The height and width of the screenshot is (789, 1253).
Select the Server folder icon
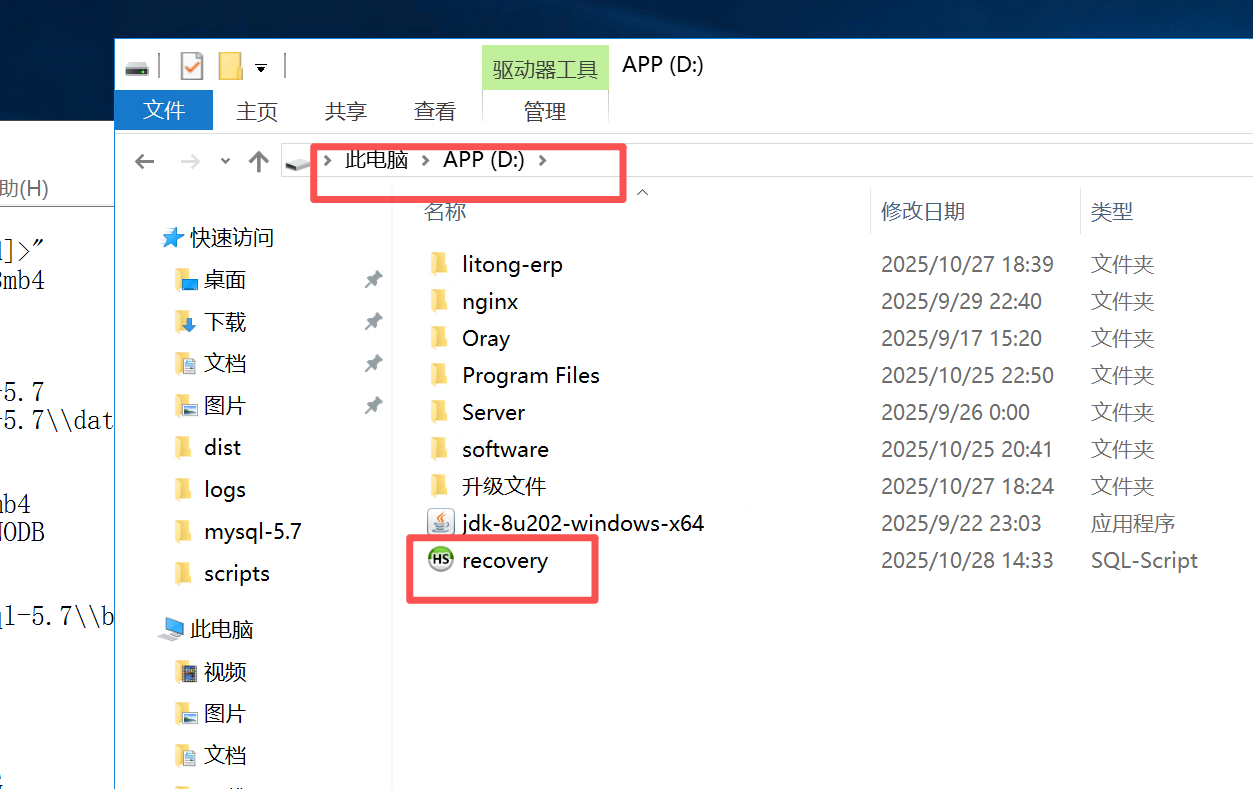coord(439,411)
